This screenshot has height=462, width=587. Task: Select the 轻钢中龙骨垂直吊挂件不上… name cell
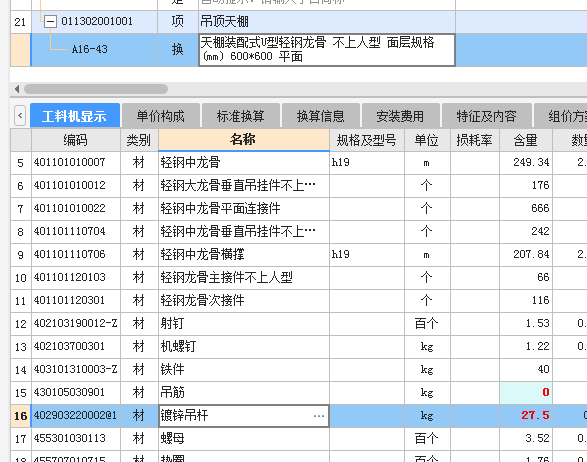[x=244, y=231]
